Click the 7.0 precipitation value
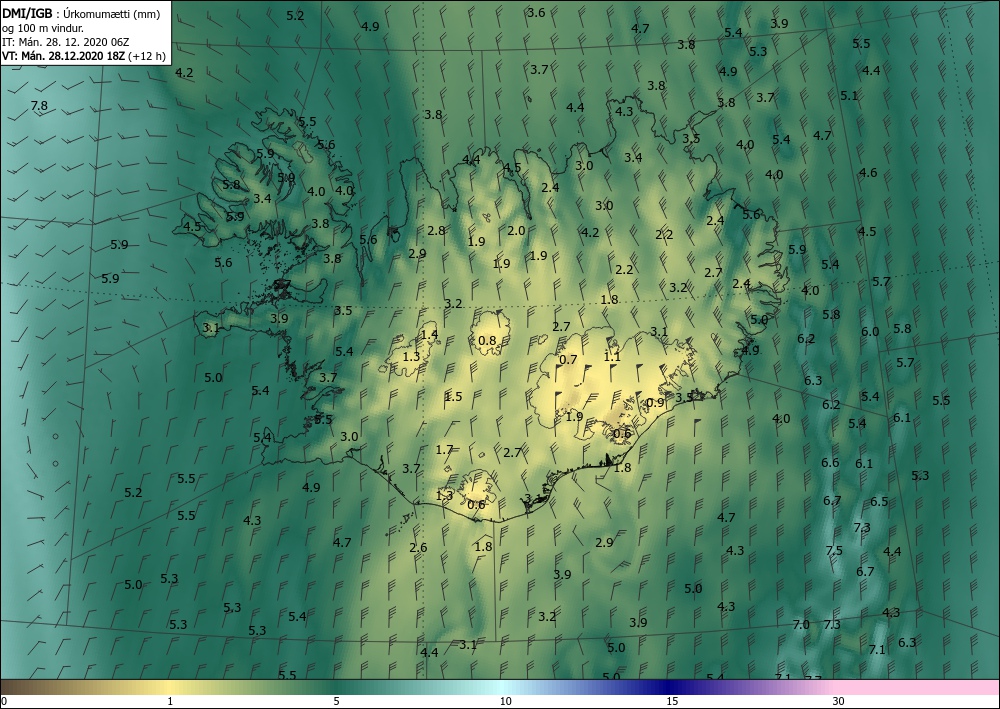 [x=801, y=625]
